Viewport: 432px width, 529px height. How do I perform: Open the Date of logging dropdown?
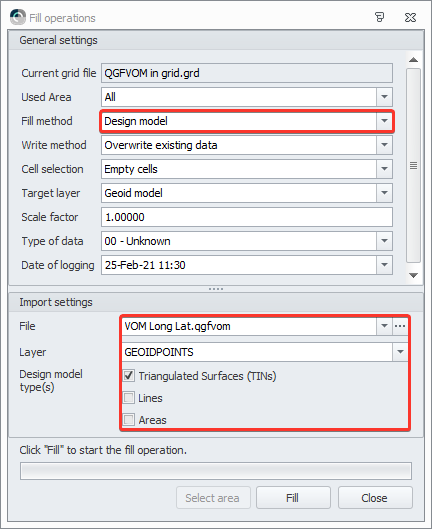tap(384, 265)
